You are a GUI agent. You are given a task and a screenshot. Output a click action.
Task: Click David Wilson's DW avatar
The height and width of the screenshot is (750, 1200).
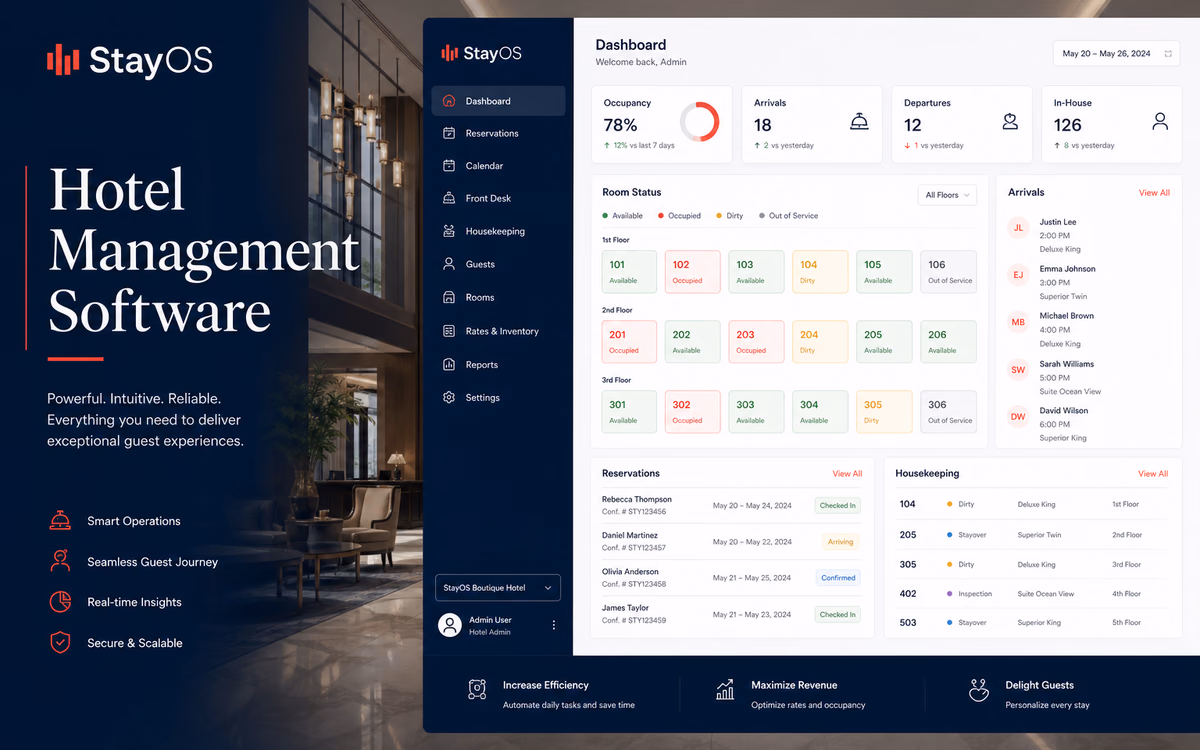(x=1018, y=417)
